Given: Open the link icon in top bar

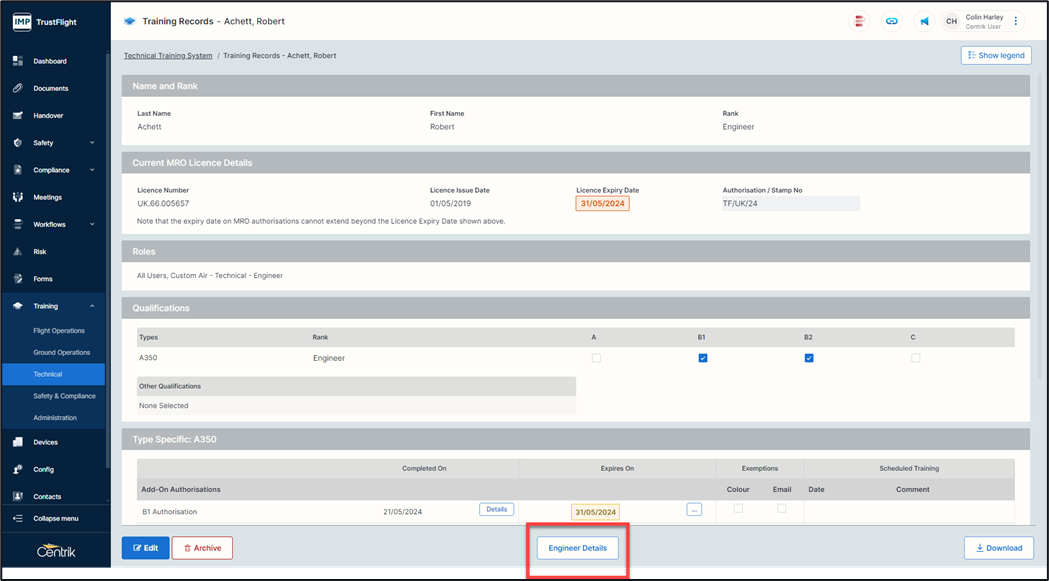Looking at the screenshot, I should tap(891, 21).
